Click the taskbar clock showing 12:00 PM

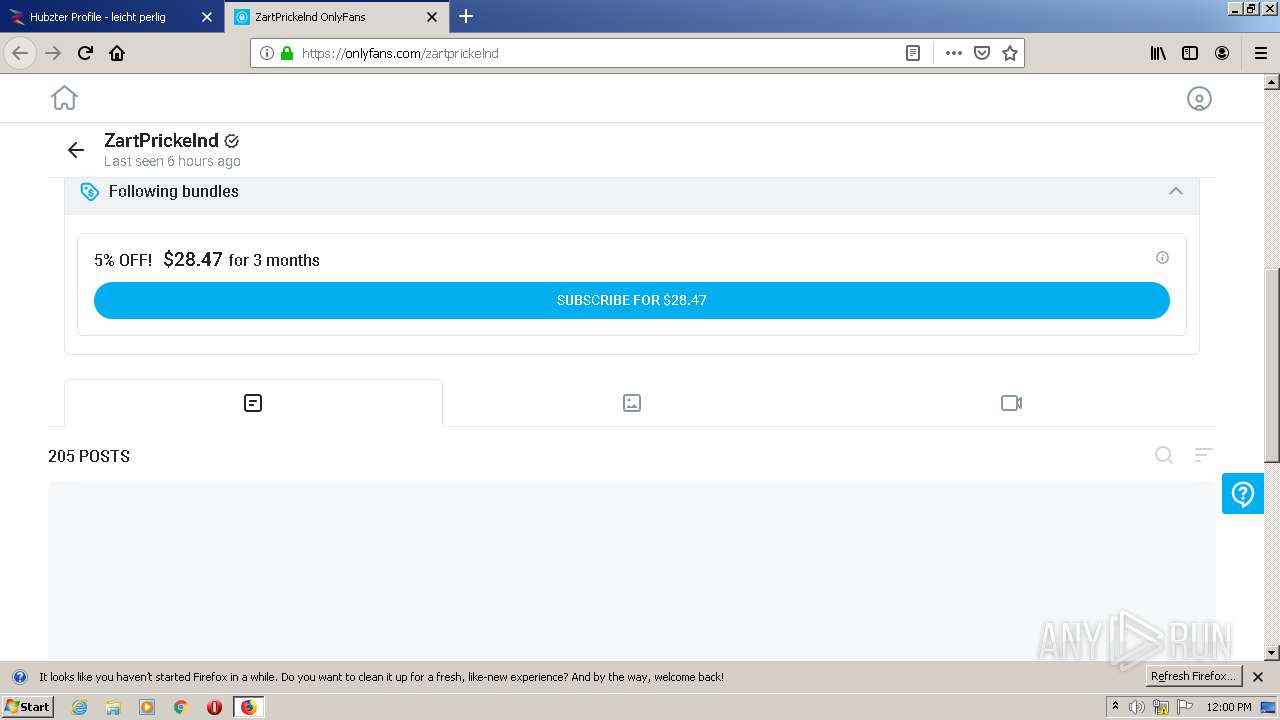[x=1229, y=707]
